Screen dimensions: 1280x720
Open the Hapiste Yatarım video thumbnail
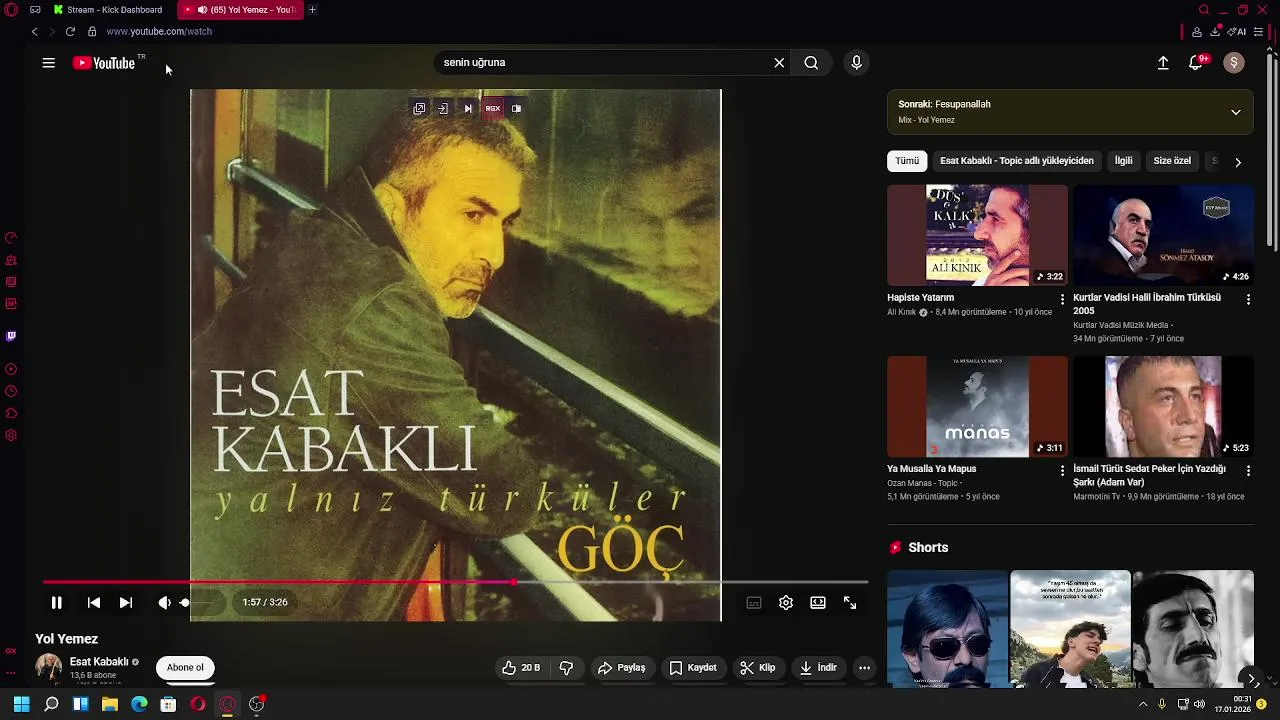click(977, 235)
